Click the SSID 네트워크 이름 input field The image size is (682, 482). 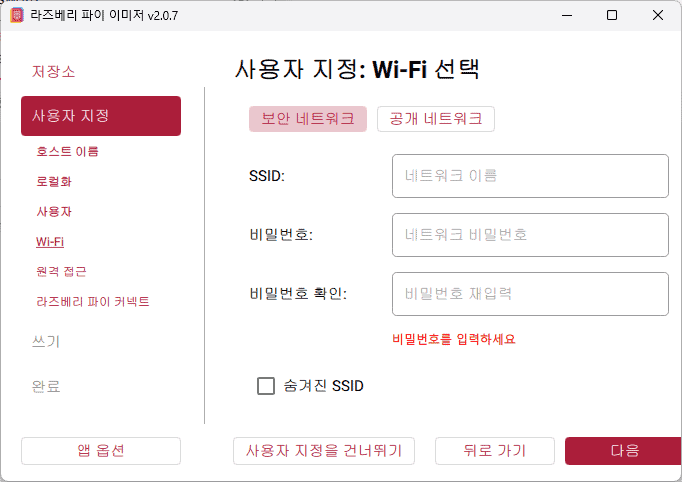[x=530, y=176]
